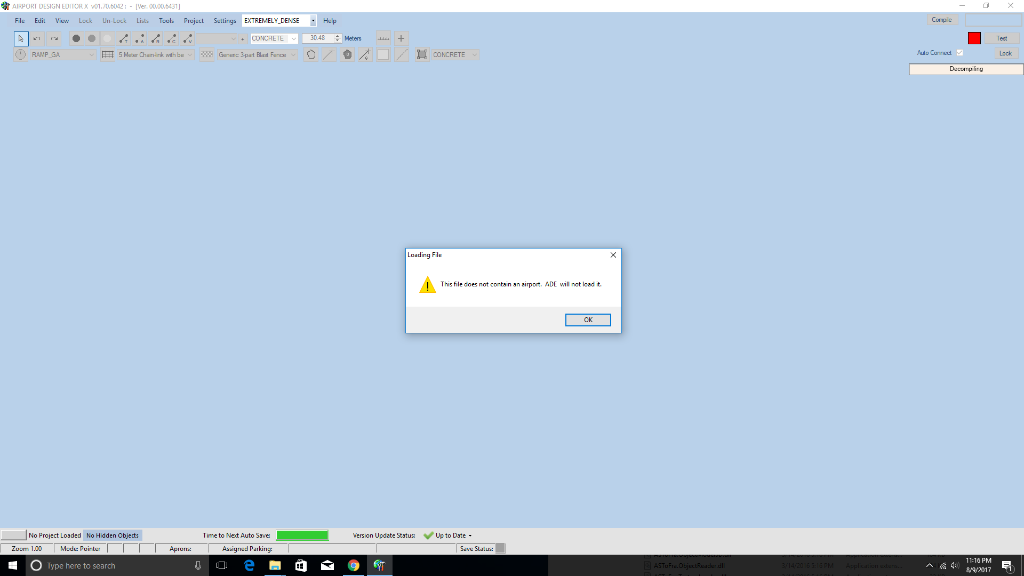Click the redo arrow icon
Image resolution: width=1024 pixels, height=576 pixels.
pyautogui.click(x=54, y=38)
